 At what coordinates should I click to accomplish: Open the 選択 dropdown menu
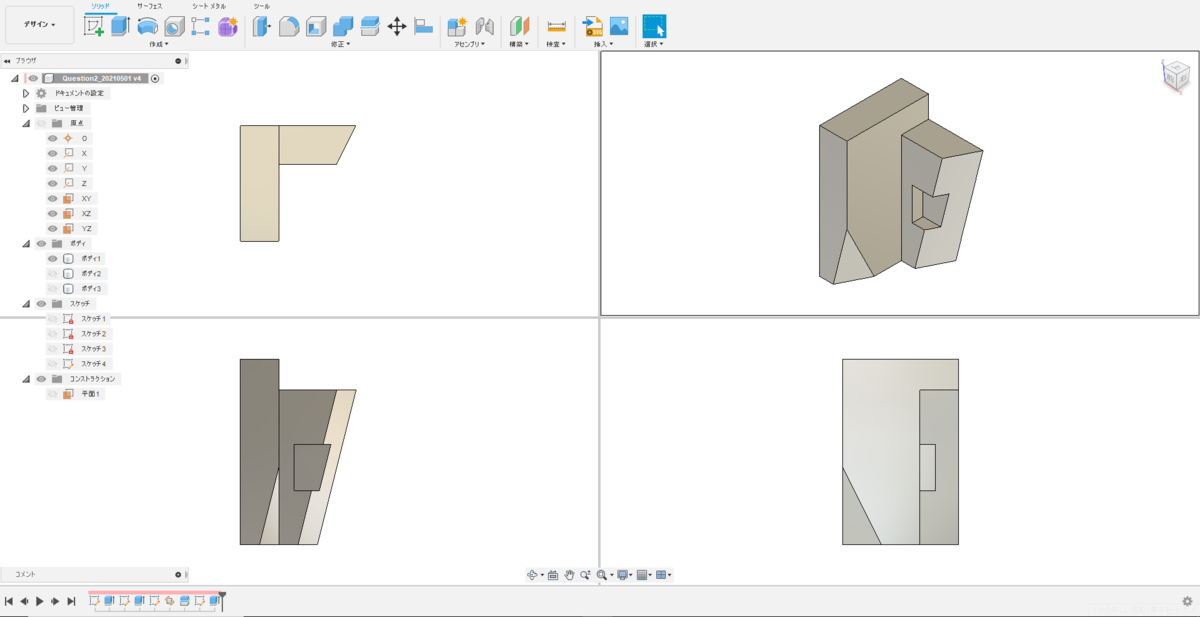(x=654, y=44)
